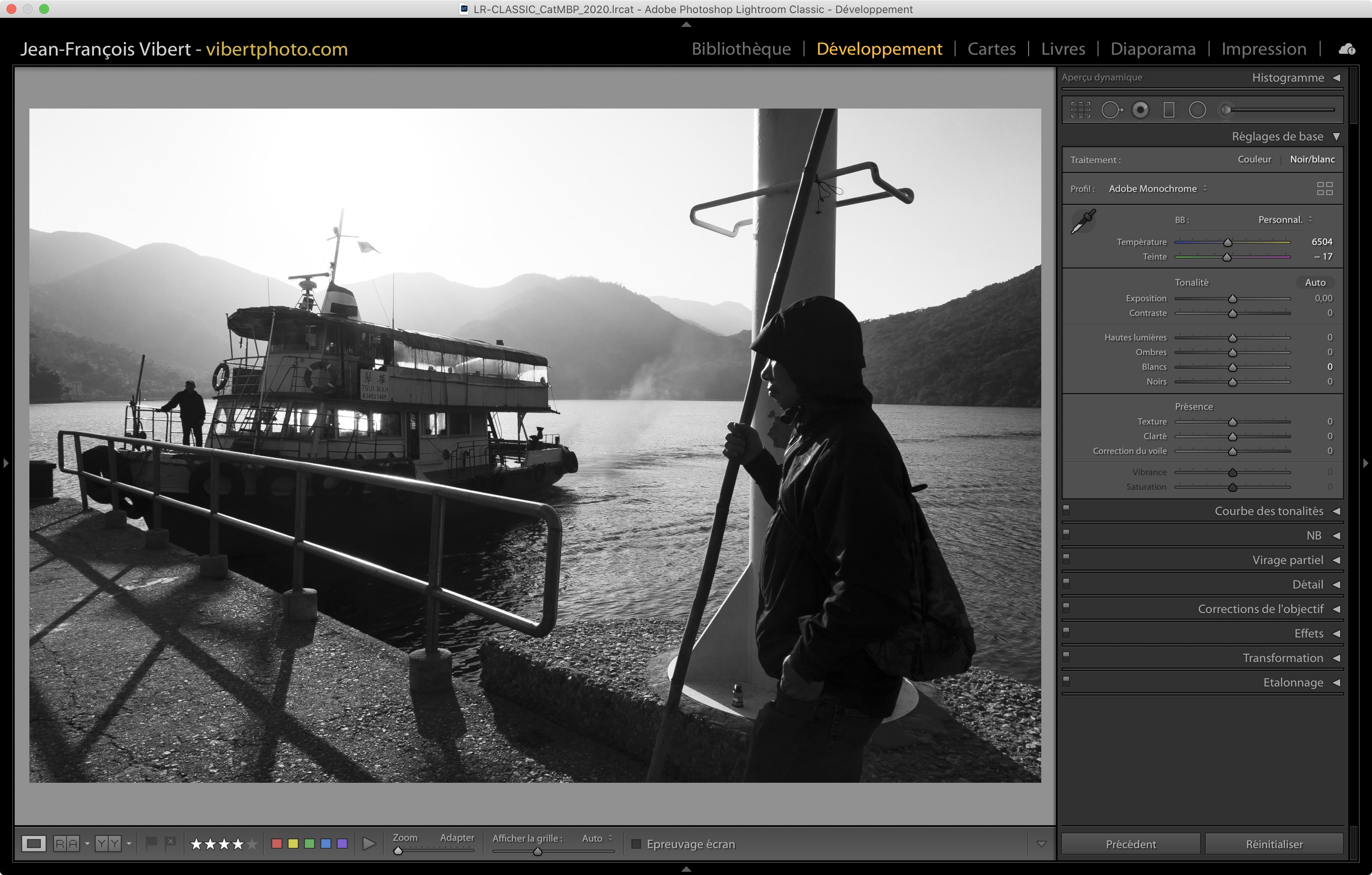The image size is (1372, 875).
Task: Click the cloud sync status icon
Action: 1347,49
